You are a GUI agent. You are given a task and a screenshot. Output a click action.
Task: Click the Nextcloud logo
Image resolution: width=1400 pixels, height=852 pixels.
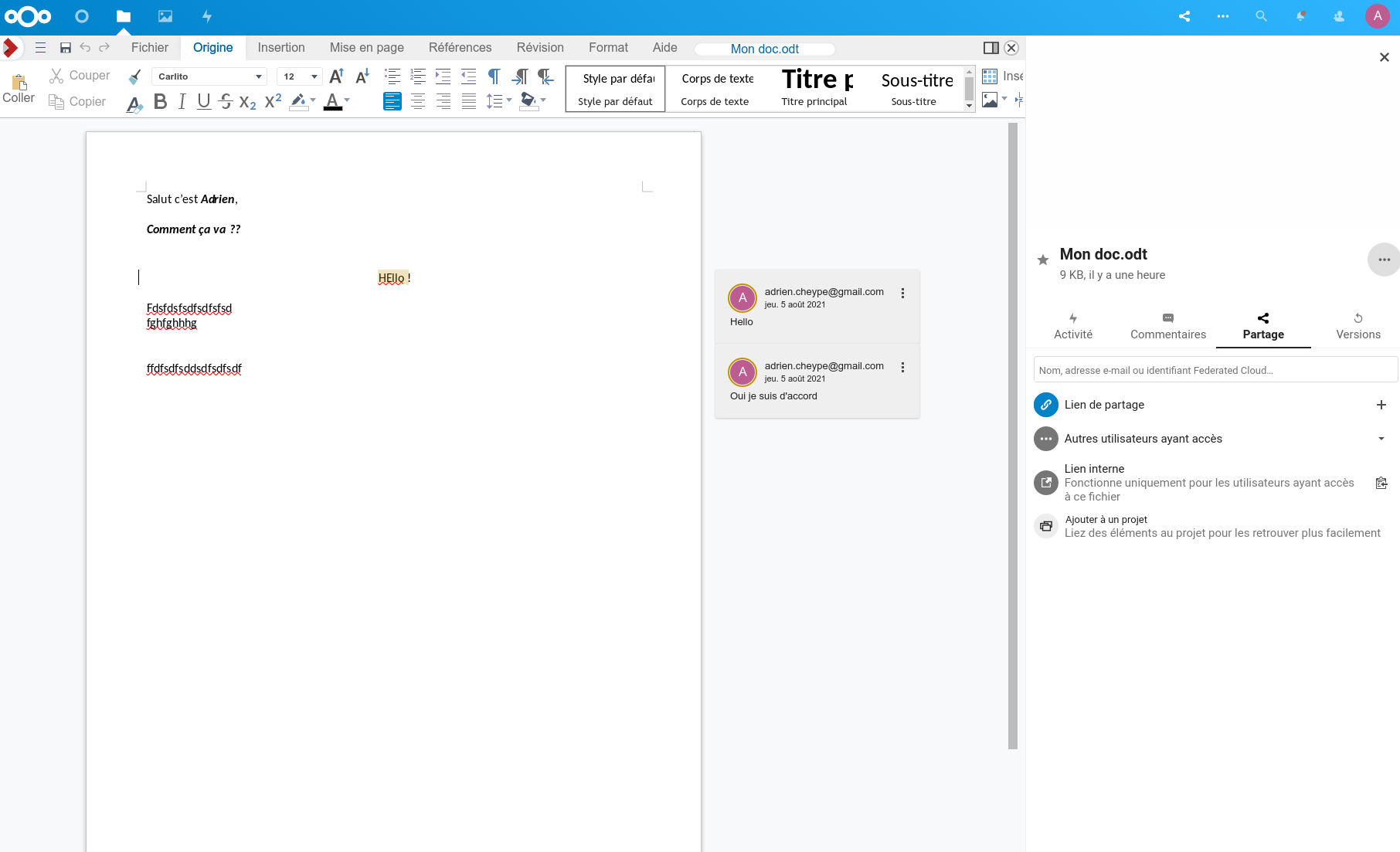28,16
